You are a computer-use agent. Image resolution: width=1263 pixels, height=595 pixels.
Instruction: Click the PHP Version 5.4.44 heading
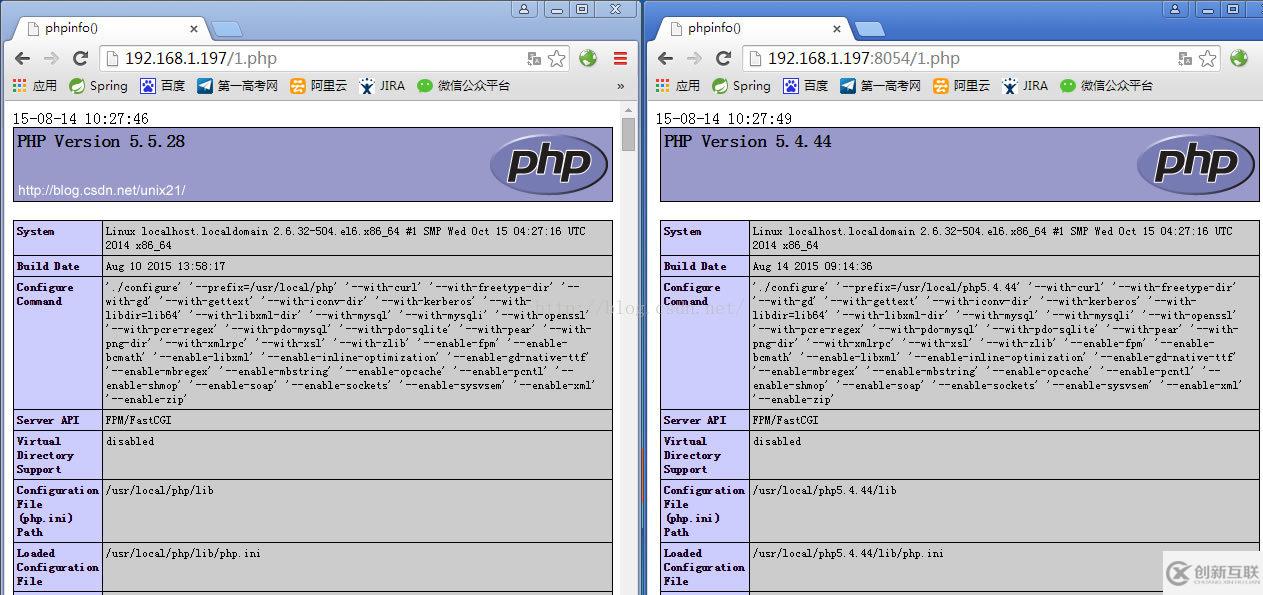tap(747, 142)
